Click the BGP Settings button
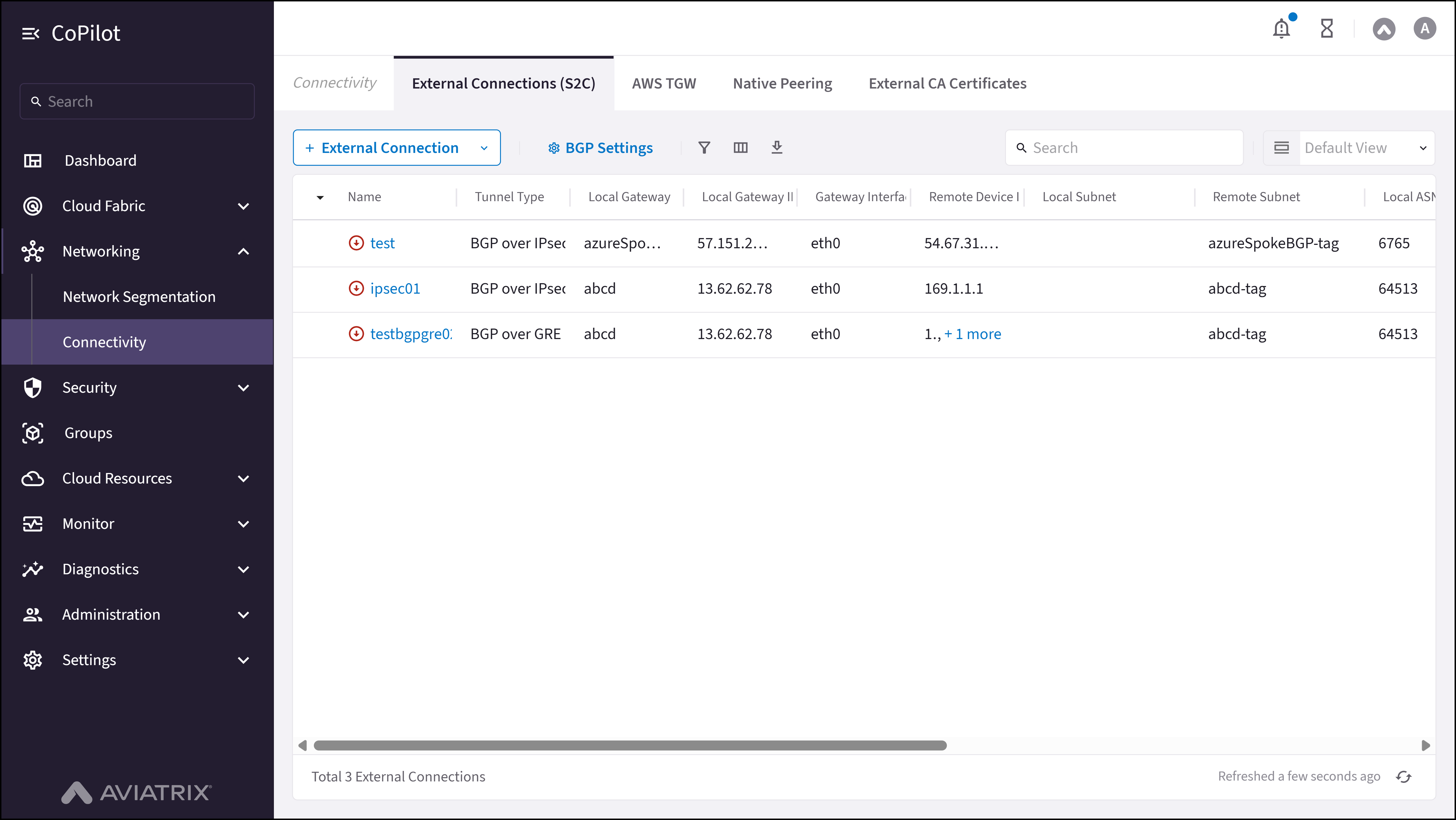 [x=600, y=148]
